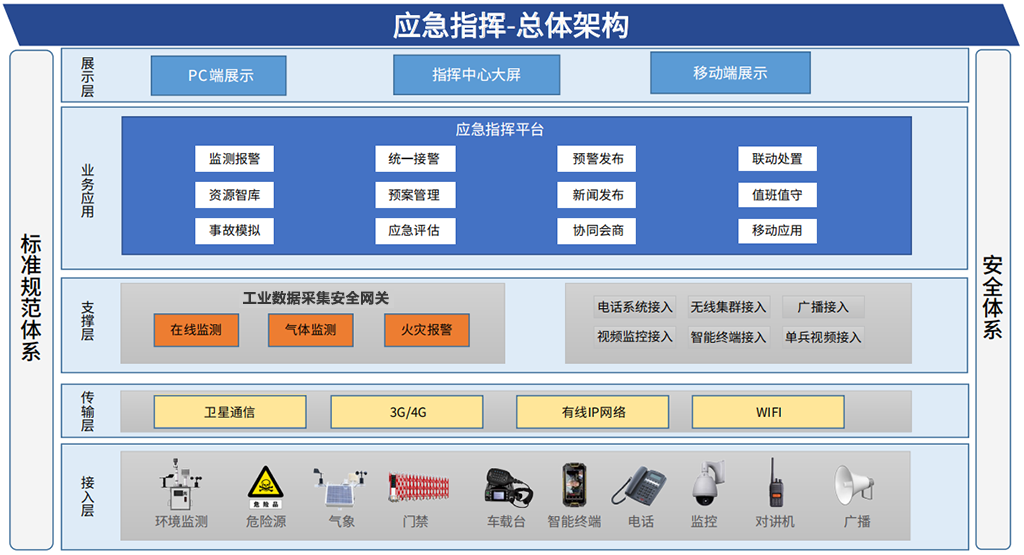
Task: Select the 工业数据采集安全网关 heading
Action: pyautogui.click(x=315, y=298)
